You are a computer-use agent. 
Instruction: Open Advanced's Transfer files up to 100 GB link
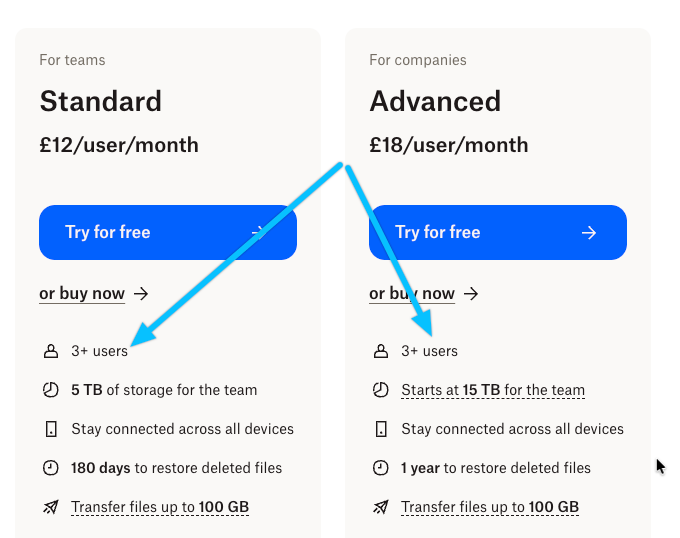click(490, 507)
